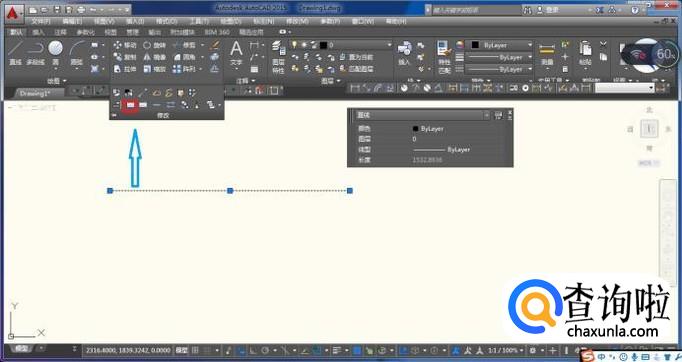Toggle grid display in the status bar
The width and height of the screenshot is (682, 362).
click(x=195, y=350)
